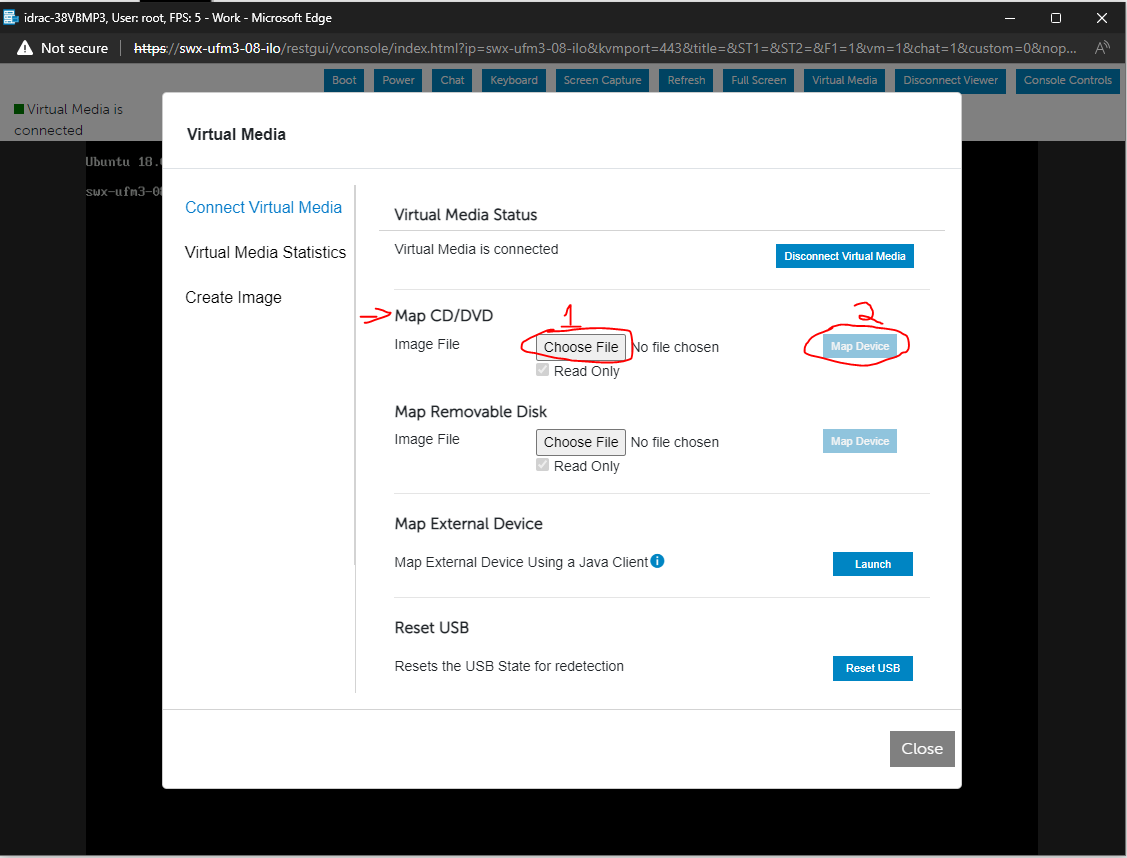Screen dimensions: 1127x858
Task: Click the Not secure warning icon
Action: click(25, 48)
